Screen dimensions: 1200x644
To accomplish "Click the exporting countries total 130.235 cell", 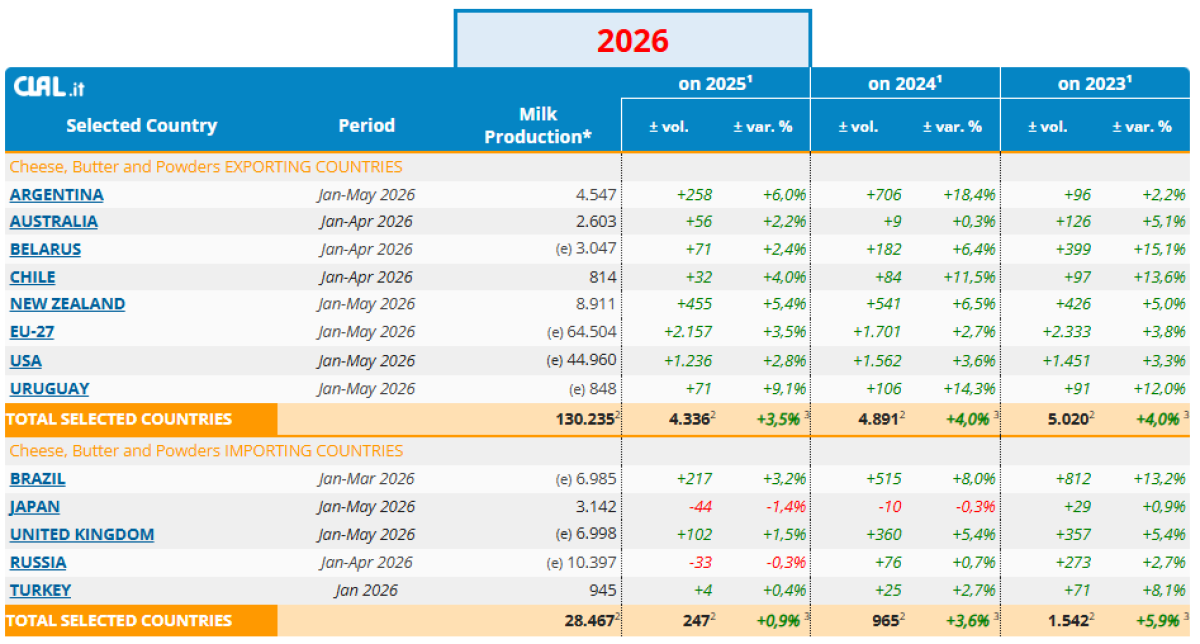I will pyautogui.click(x=586, y=419).
